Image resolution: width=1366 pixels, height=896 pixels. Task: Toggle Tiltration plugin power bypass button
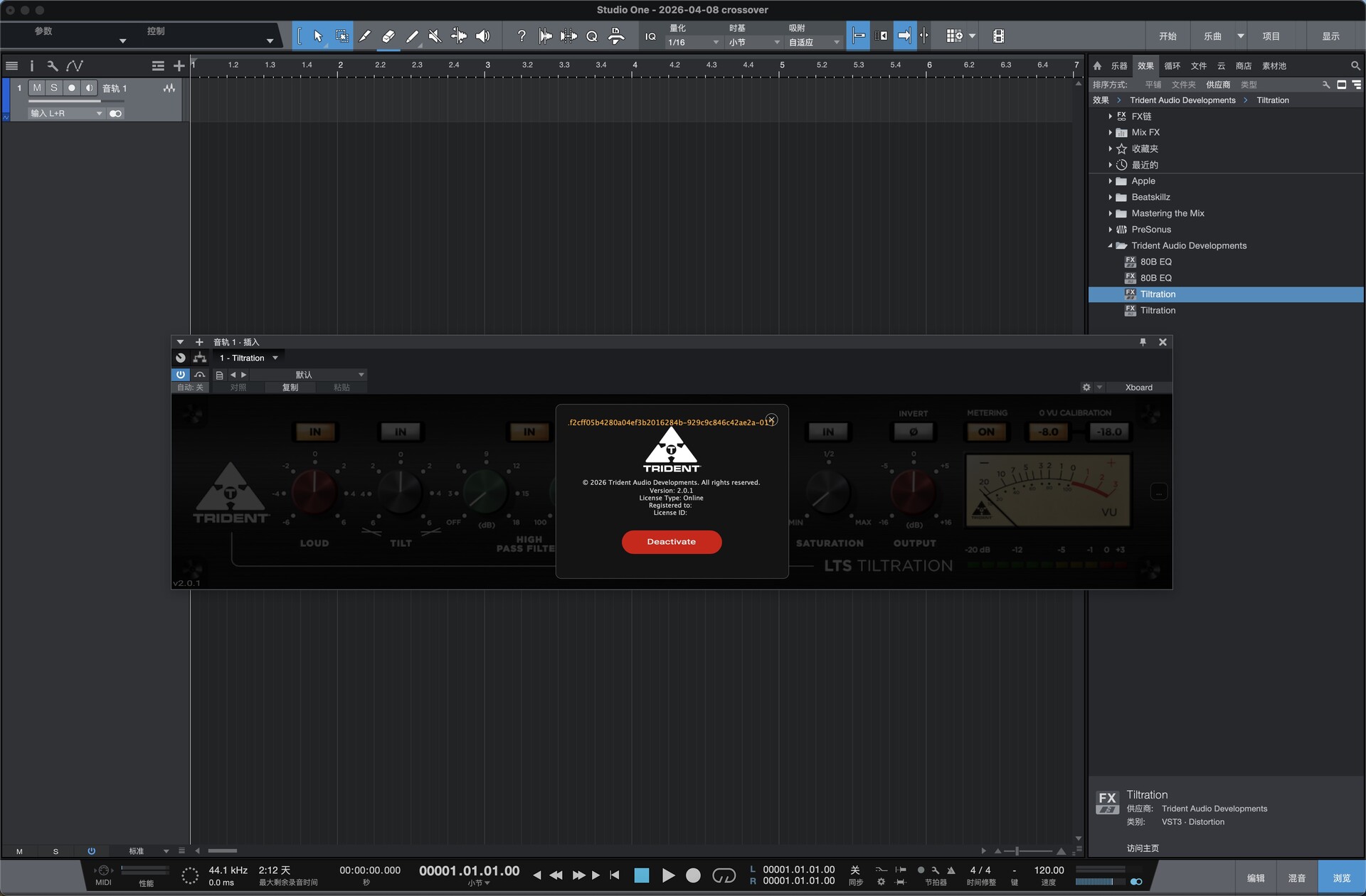pos(180,374)
